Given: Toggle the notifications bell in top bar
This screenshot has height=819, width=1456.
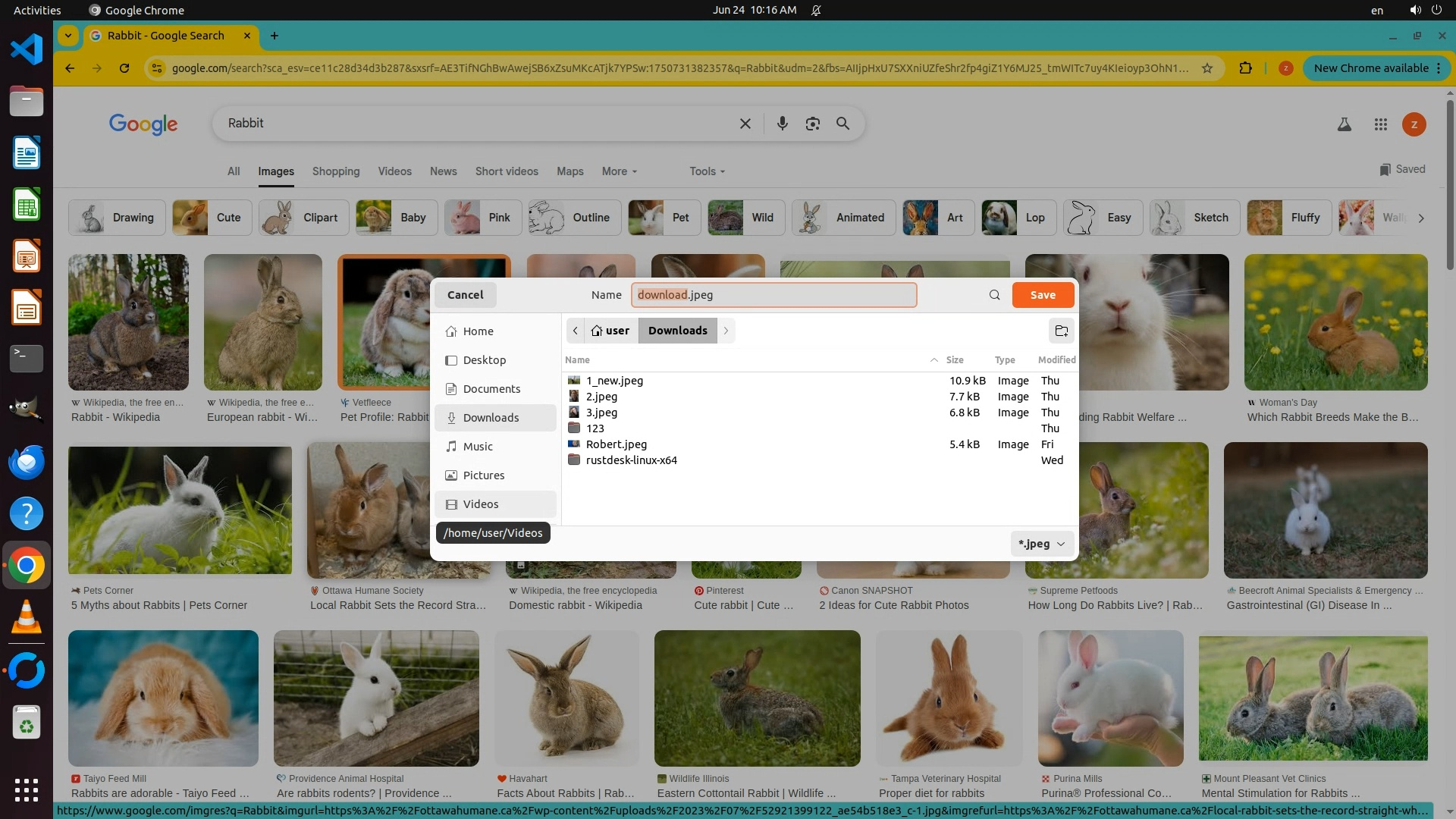Looking at the screenshot, I should coord(816,10).
